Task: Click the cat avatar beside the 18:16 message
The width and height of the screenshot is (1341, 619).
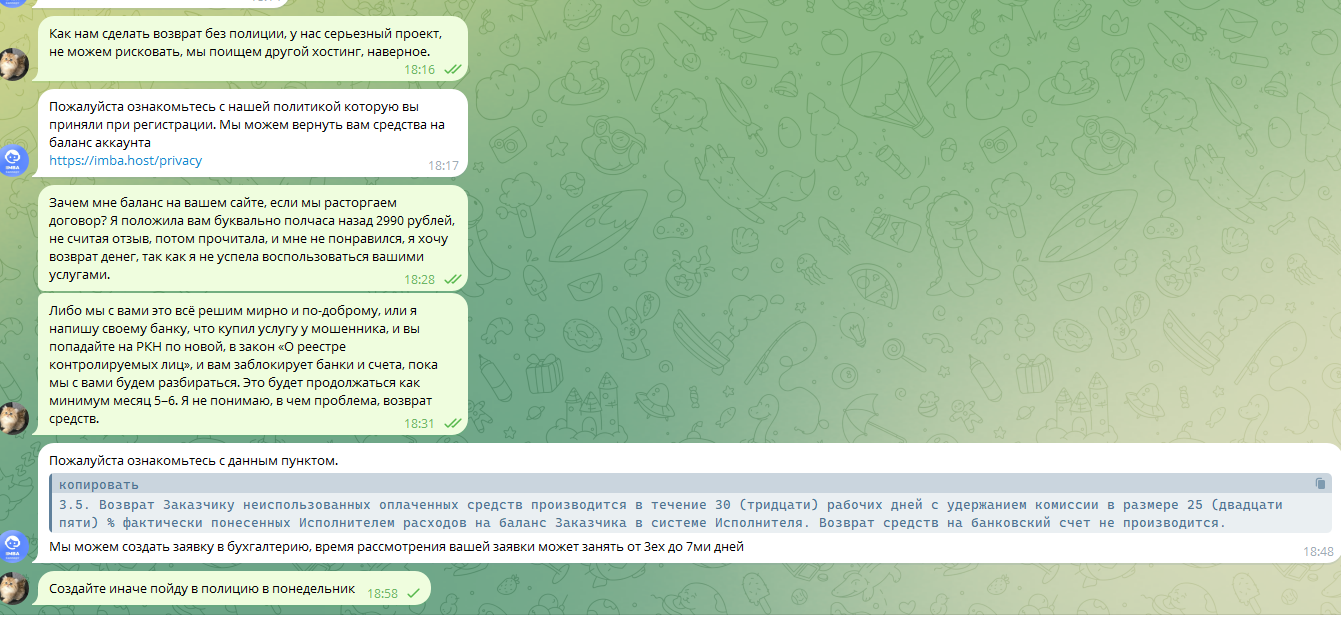Action: (14, 64)
